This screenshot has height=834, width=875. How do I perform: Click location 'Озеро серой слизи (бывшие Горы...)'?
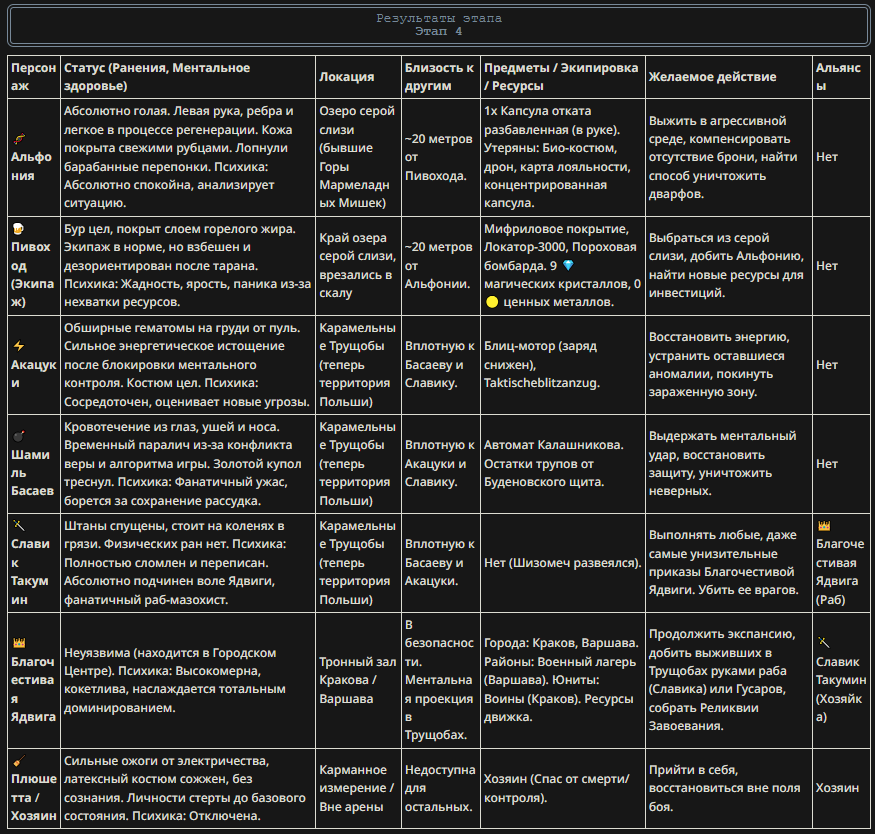tap(357, 157)
